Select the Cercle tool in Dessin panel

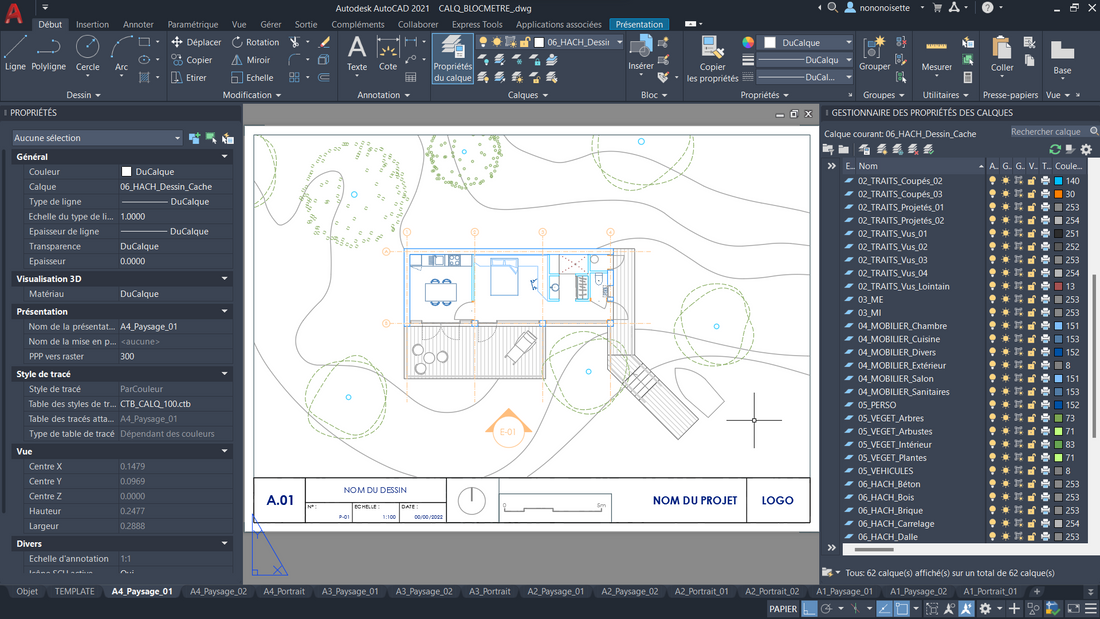click(x=88, y=52)
